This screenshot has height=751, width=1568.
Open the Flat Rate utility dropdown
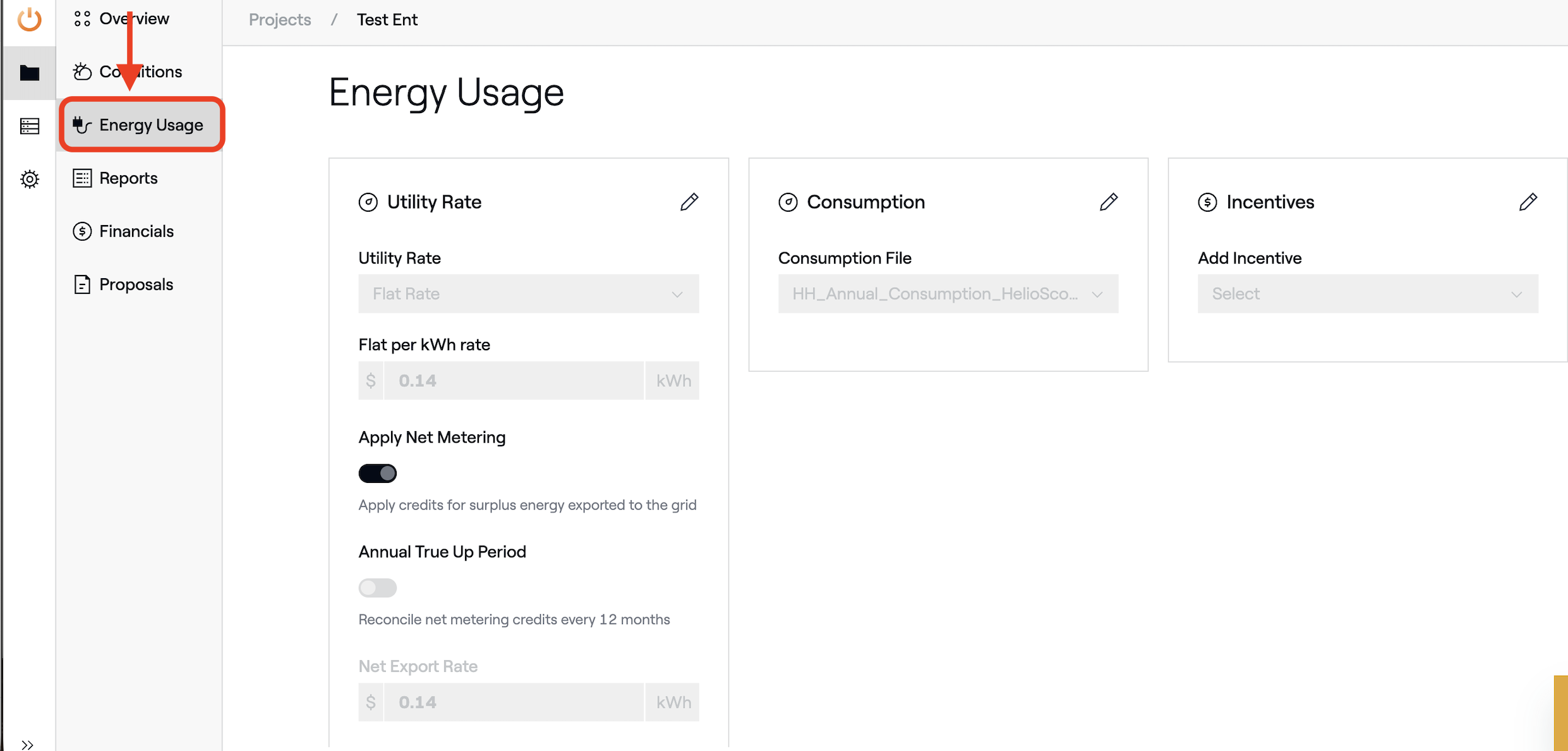click(x=528, y=294)
